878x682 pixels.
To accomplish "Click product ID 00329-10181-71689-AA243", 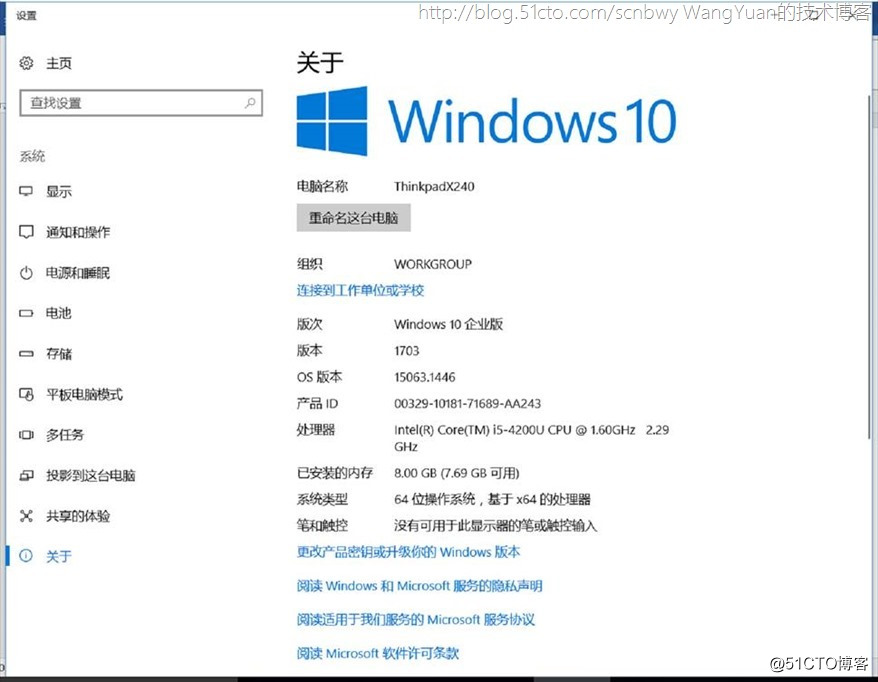I will pyautogui.click(x=468, y=404).
